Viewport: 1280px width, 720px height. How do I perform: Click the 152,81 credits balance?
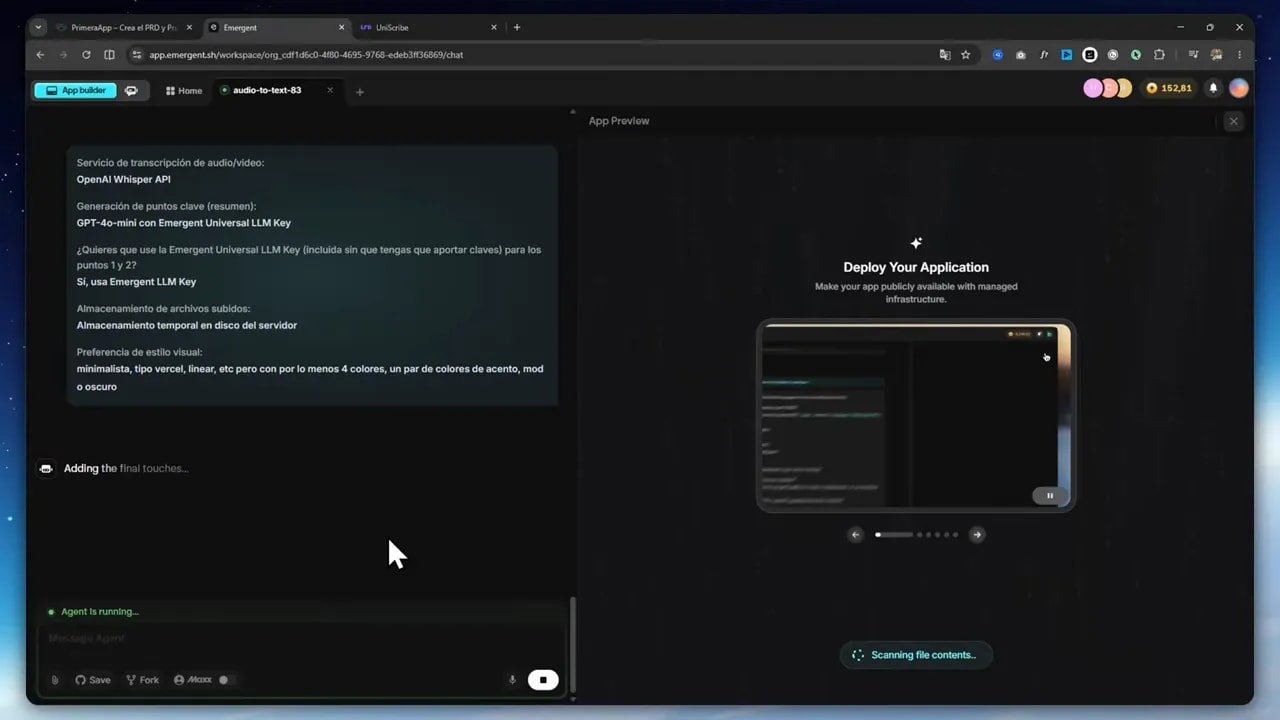point(1169,88)
